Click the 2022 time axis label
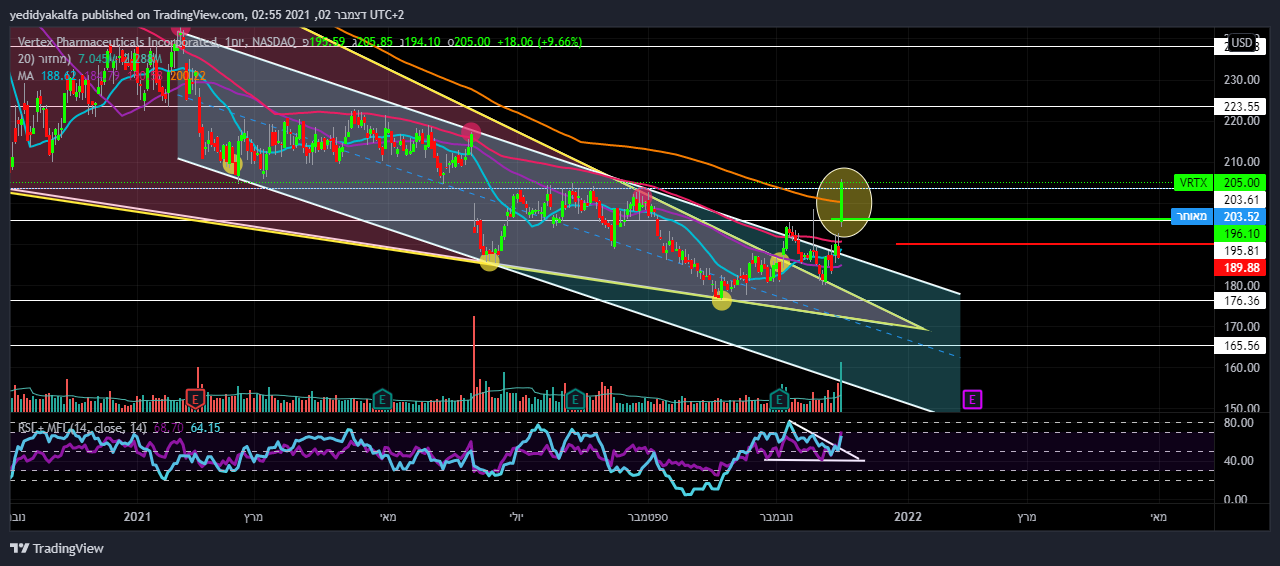 908,517
